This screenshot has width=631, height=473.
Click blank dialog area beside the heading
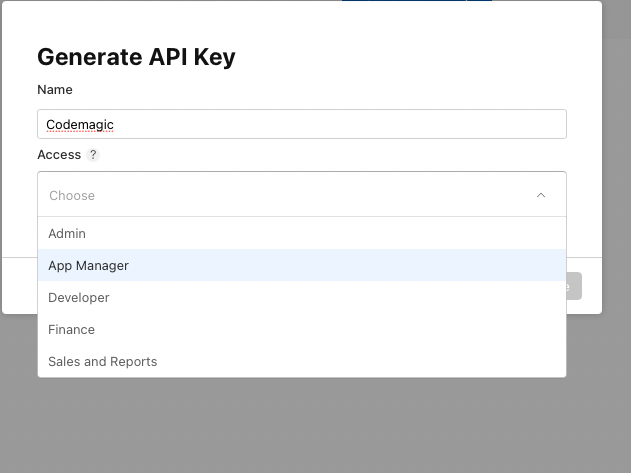tap(420, 57)
